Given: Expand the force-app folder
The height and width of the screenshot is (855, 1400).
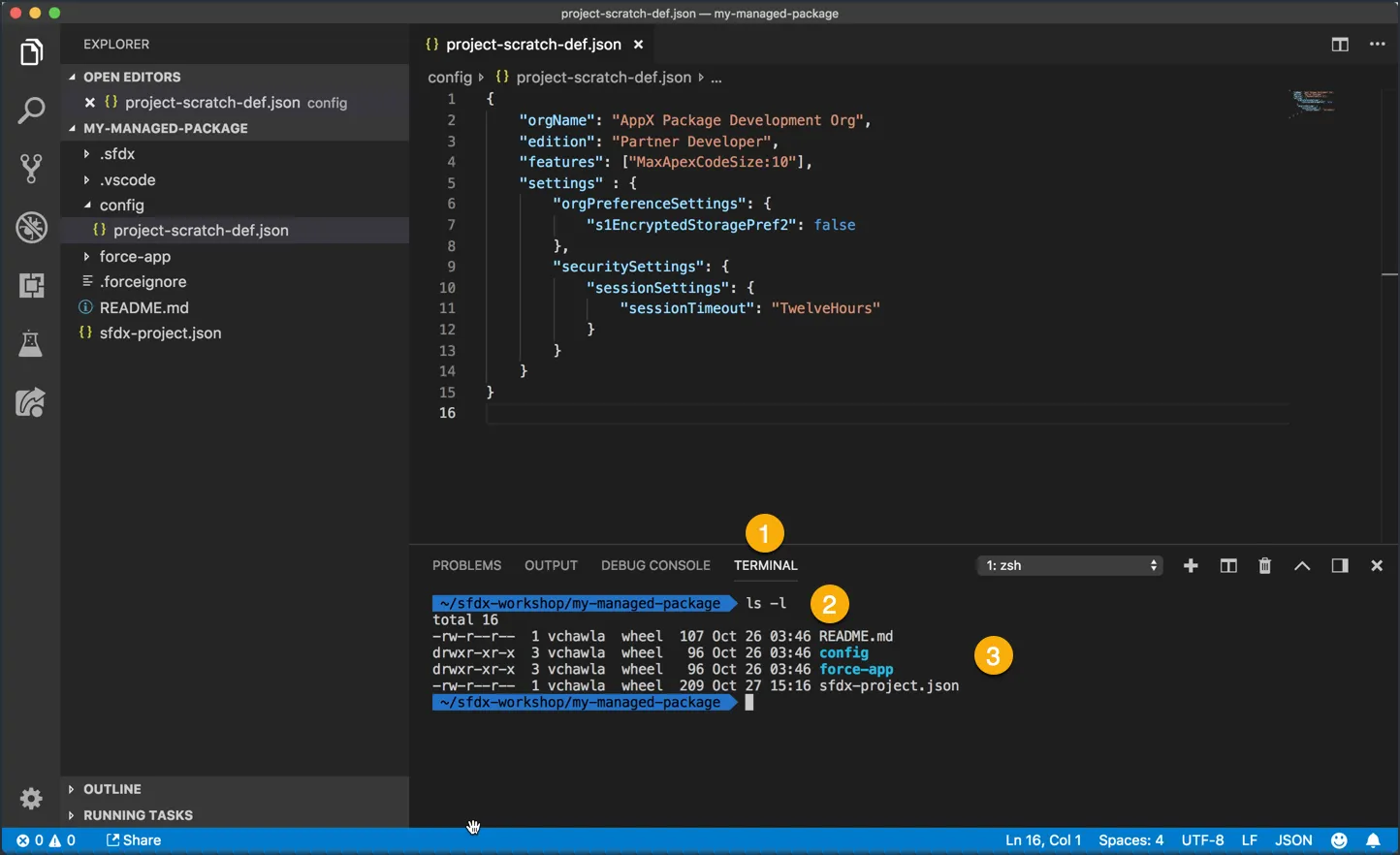Looking at the screenshot, I should coord(135,257).
